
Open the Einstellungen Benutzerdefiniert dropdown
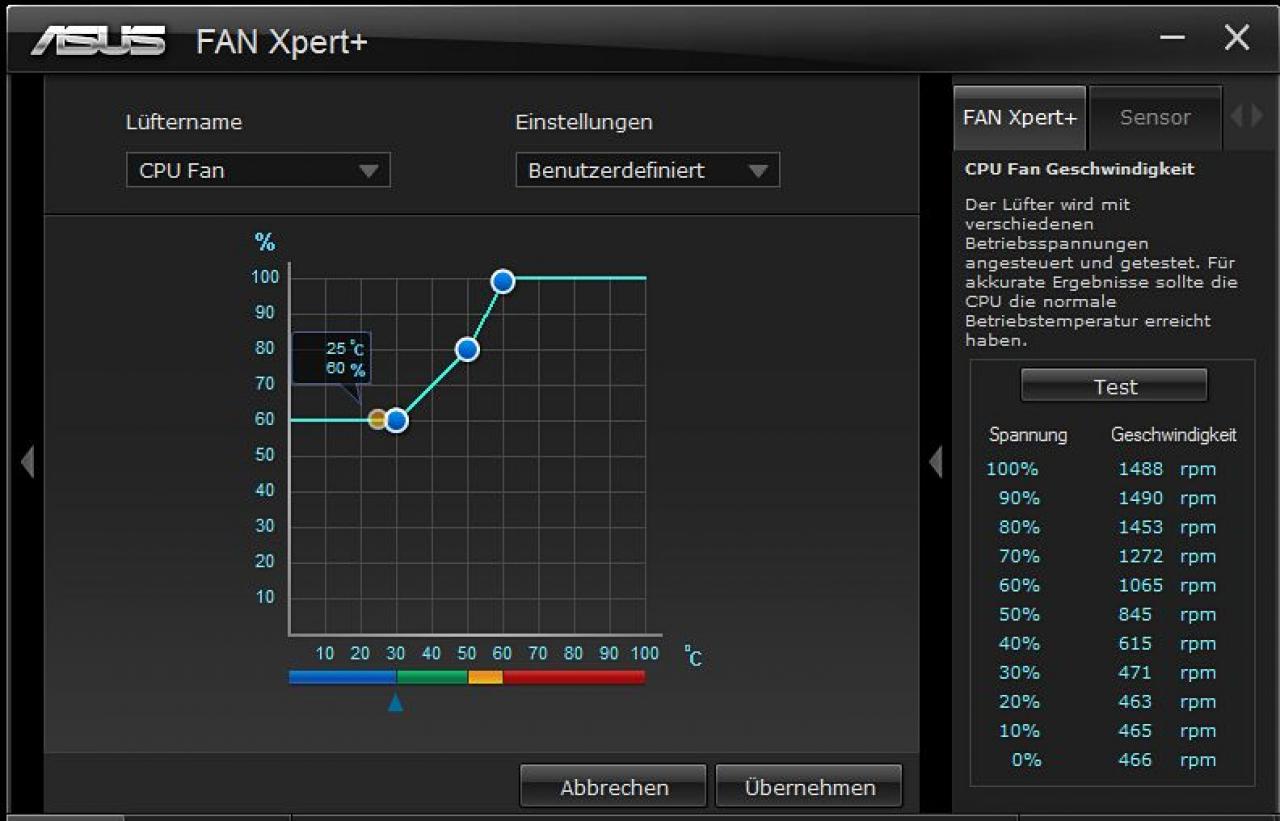647,170
